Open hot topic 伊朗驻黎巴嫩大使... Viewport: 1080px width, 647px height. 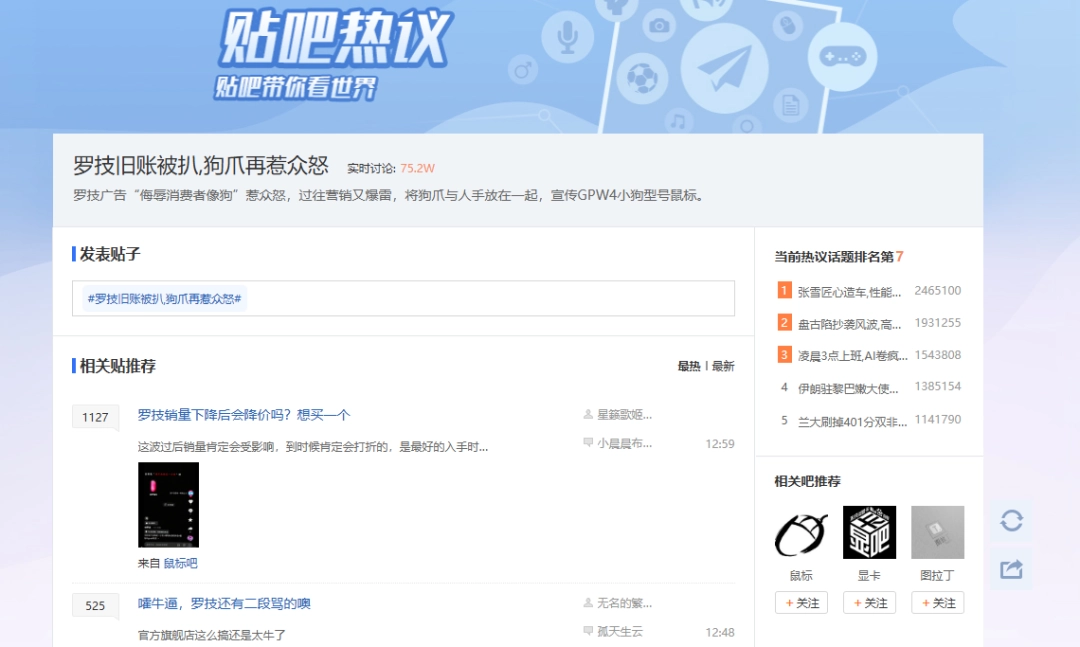pyautogui.click(x=848, y=389)
